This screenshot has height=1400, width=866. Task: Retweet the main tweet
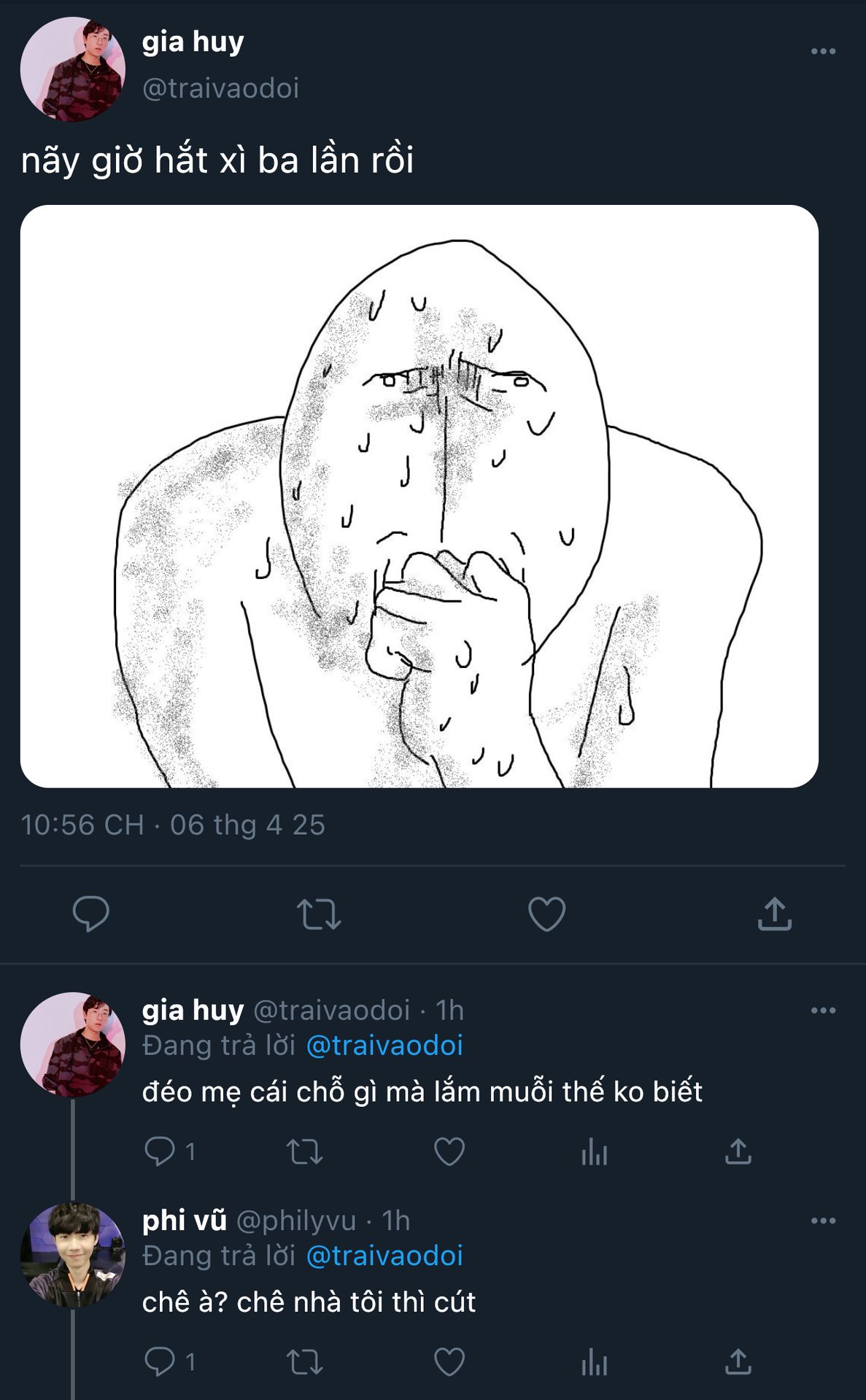click(319, 914)
